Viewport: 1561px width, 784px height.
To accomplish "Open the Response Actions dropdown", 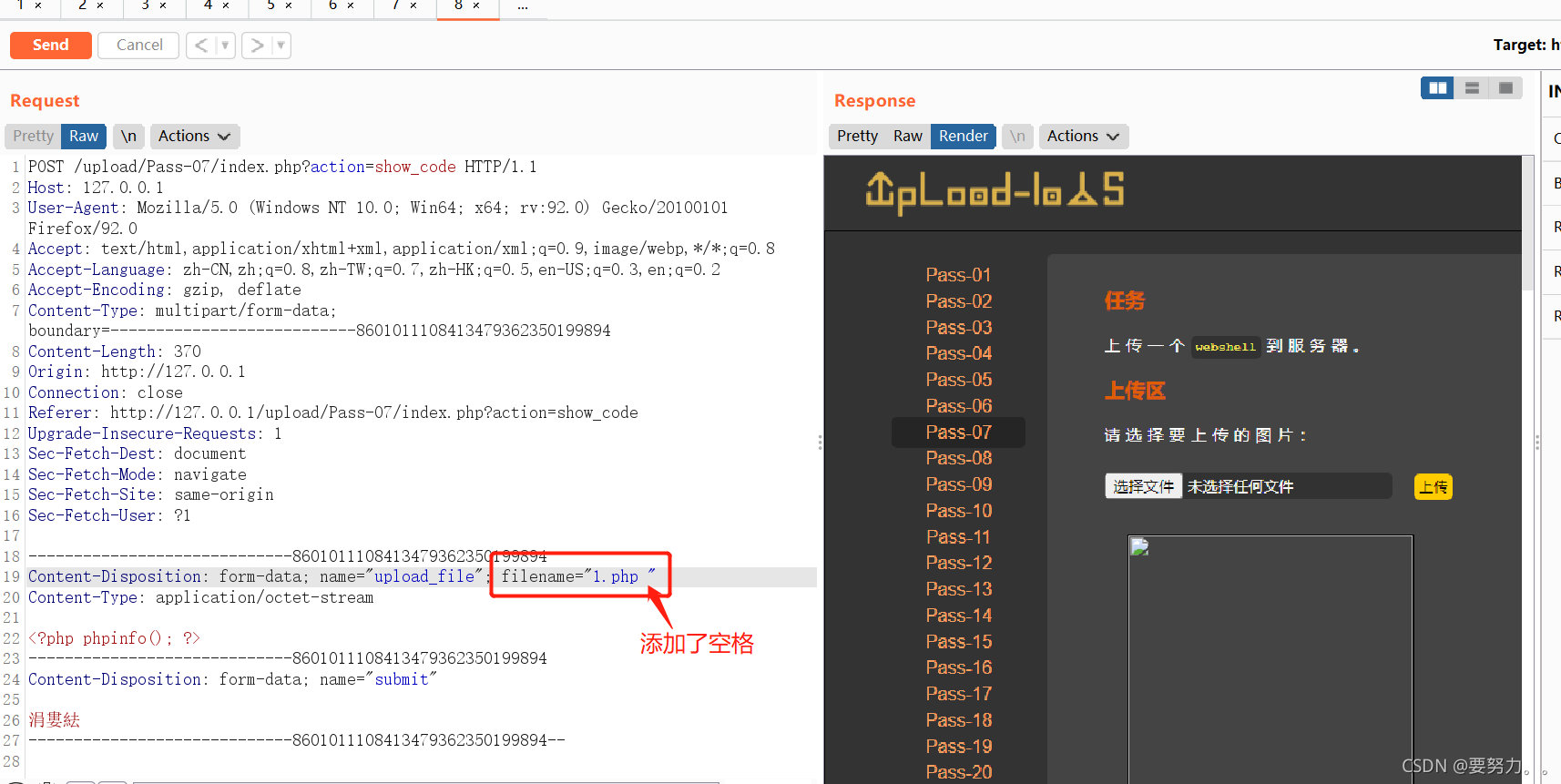I will (x=1083, y=136).
